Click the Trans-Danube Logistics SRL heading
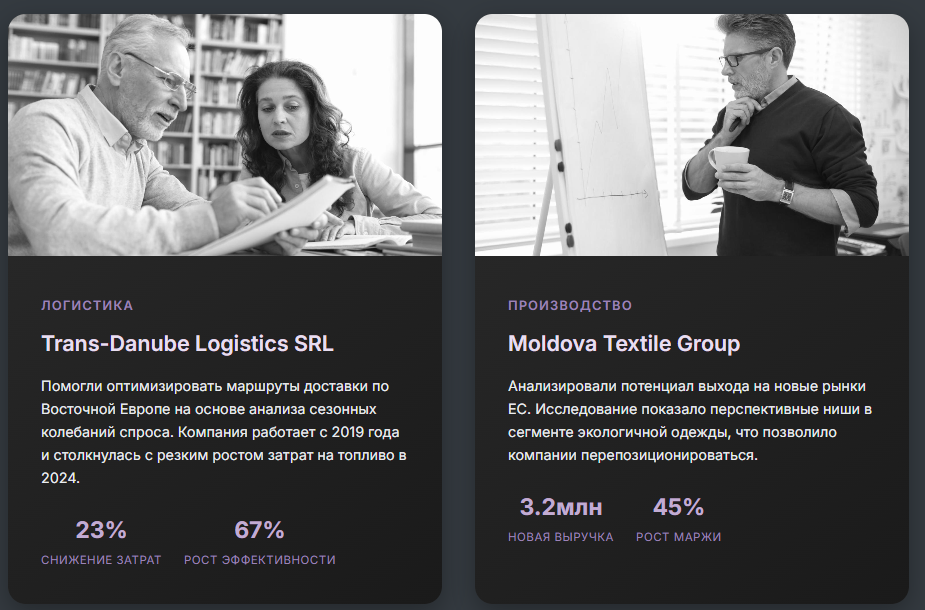 (x=188, y=343)
